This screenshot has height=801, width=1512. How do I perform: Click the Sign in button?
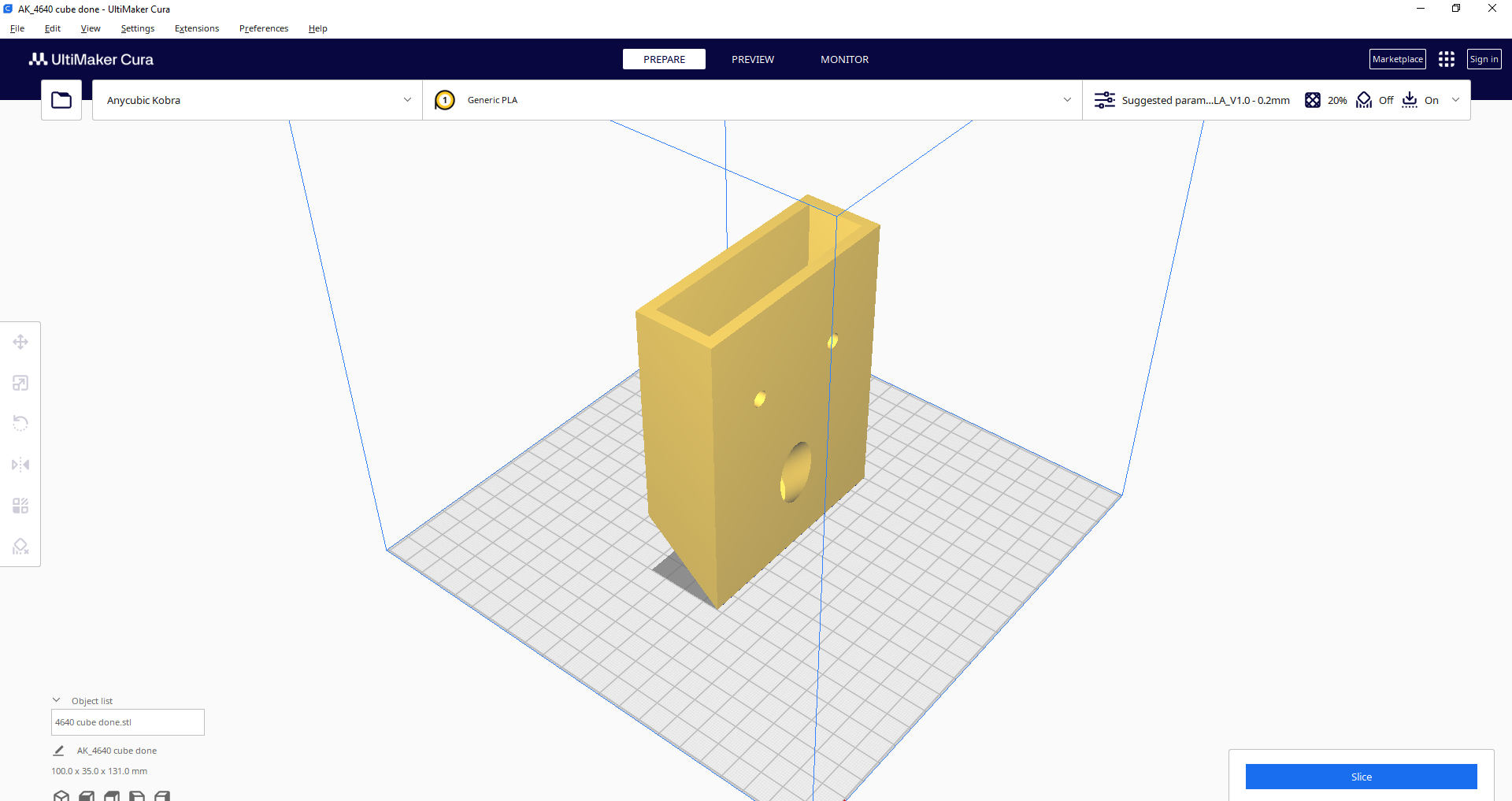1484,59
